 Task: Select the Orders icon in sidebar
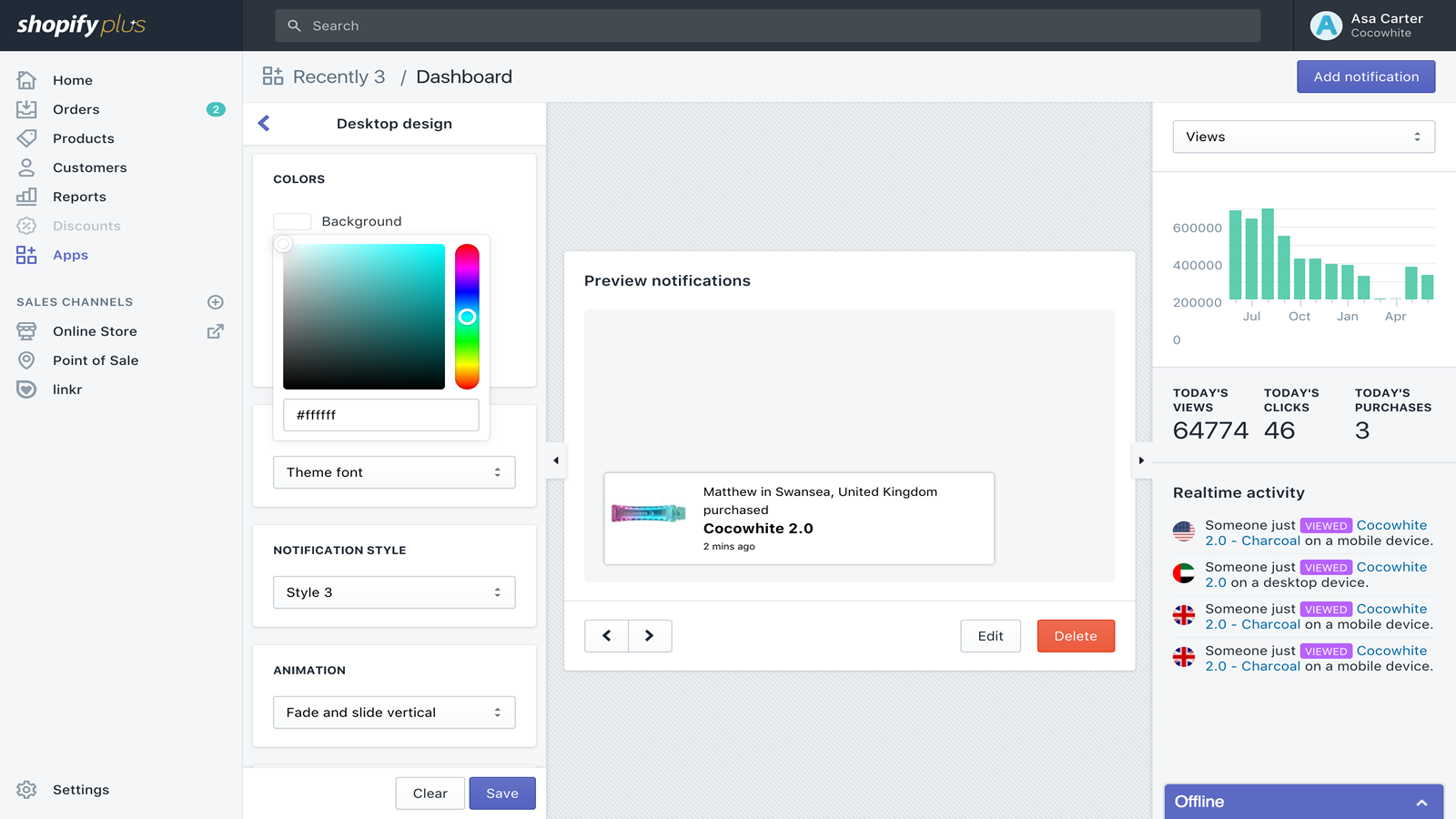coord(26,109)
